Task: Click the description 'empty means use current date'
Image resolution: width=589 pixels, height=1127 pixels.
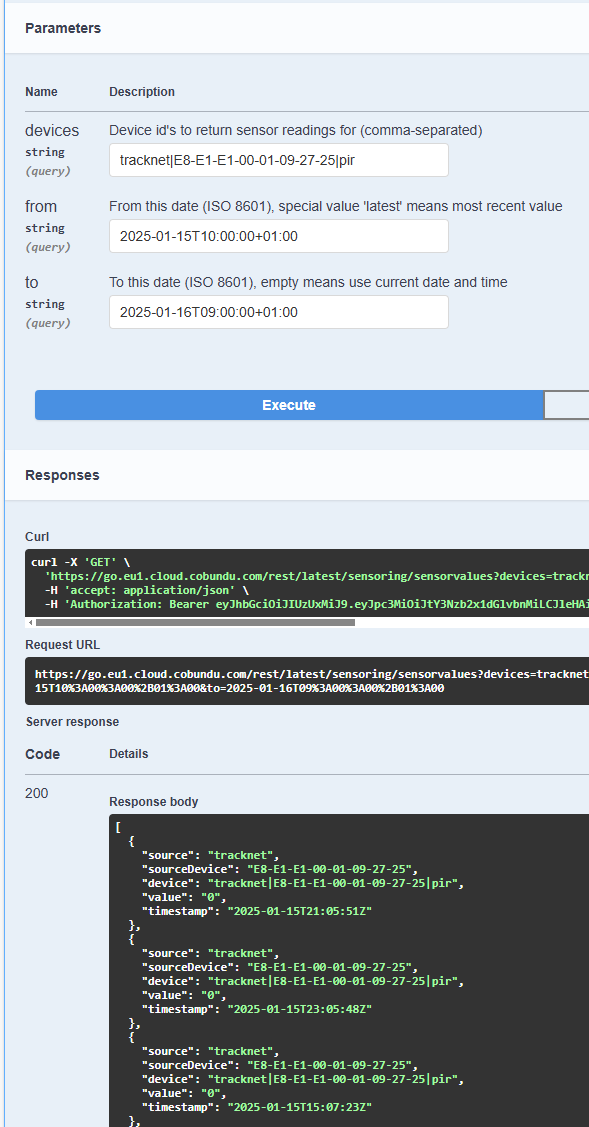Action: pyautogui.click(x=308, y=282)
